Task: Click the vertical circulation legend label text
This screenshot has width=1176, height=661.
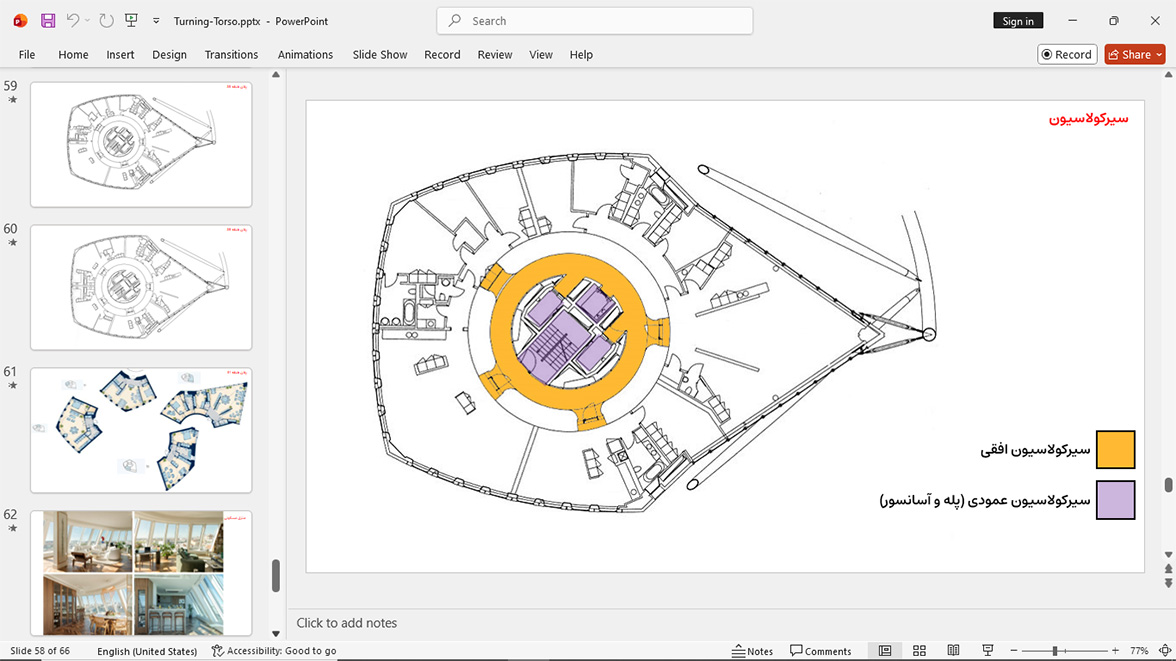Action: (985, 500)
